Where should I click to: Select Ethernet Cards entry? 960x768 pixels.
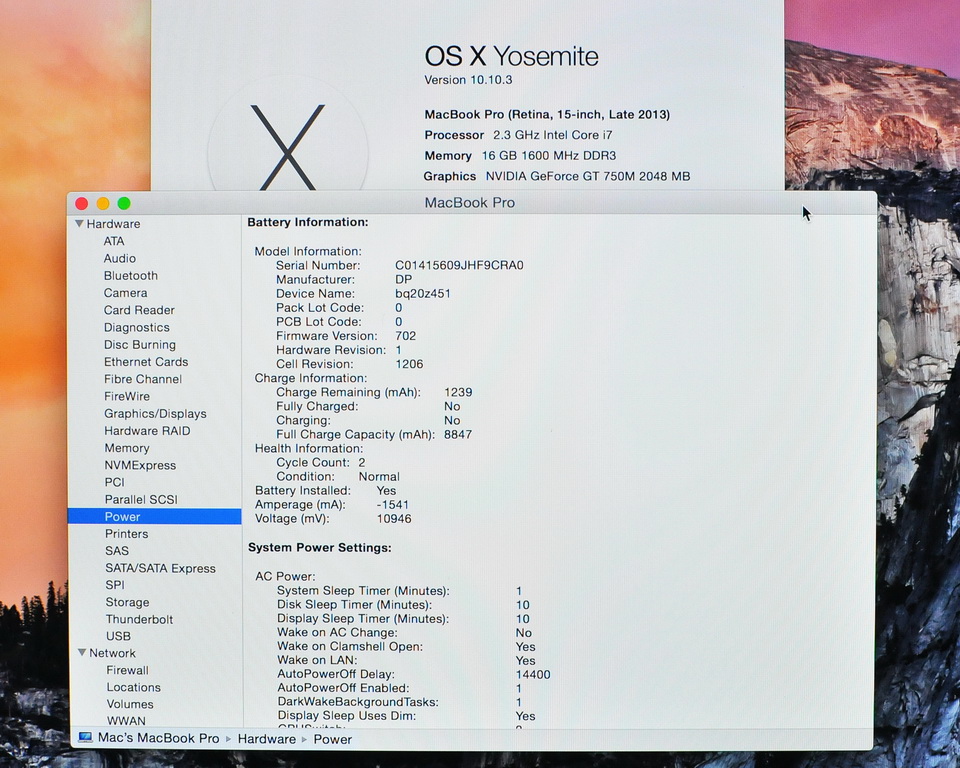(x=146, y=362)
